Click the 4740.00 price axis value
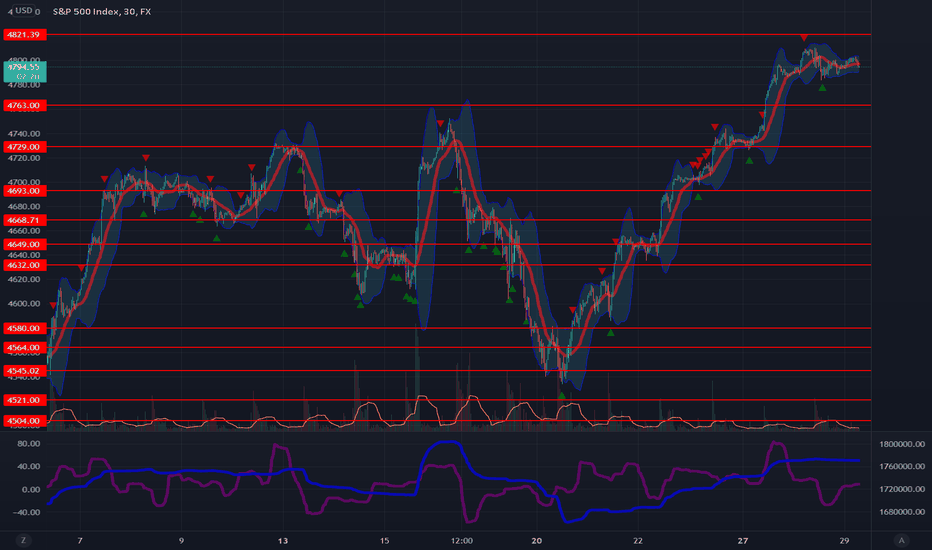Screen dimensions: 932x550 [x=24, y=134]
